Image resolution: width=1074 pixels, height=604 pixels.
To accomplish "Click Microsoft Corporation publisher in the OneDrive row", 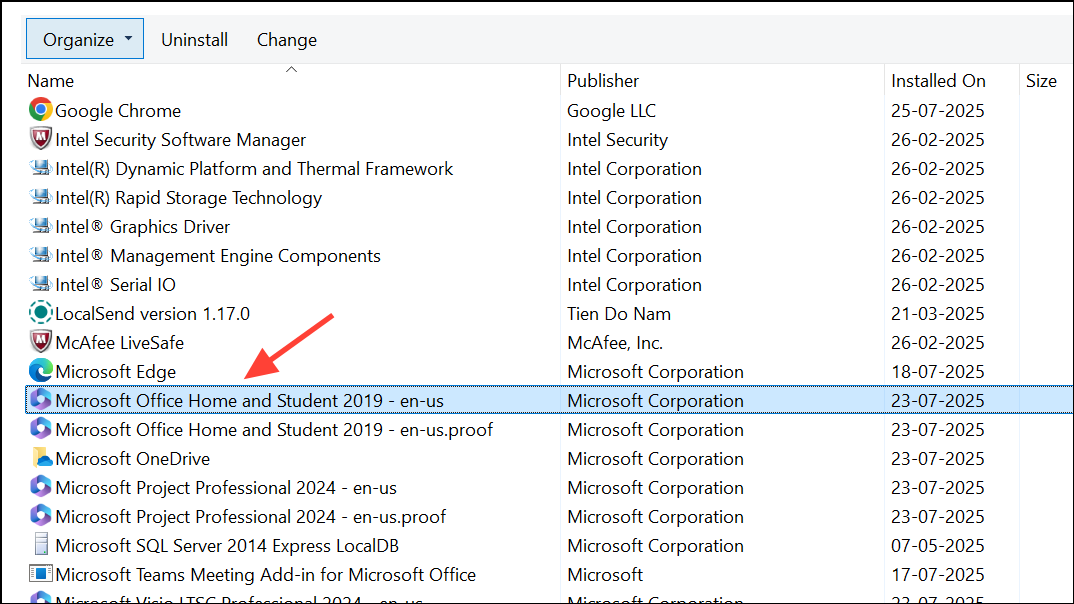I will pyautogui.click(x=655, y=459).
